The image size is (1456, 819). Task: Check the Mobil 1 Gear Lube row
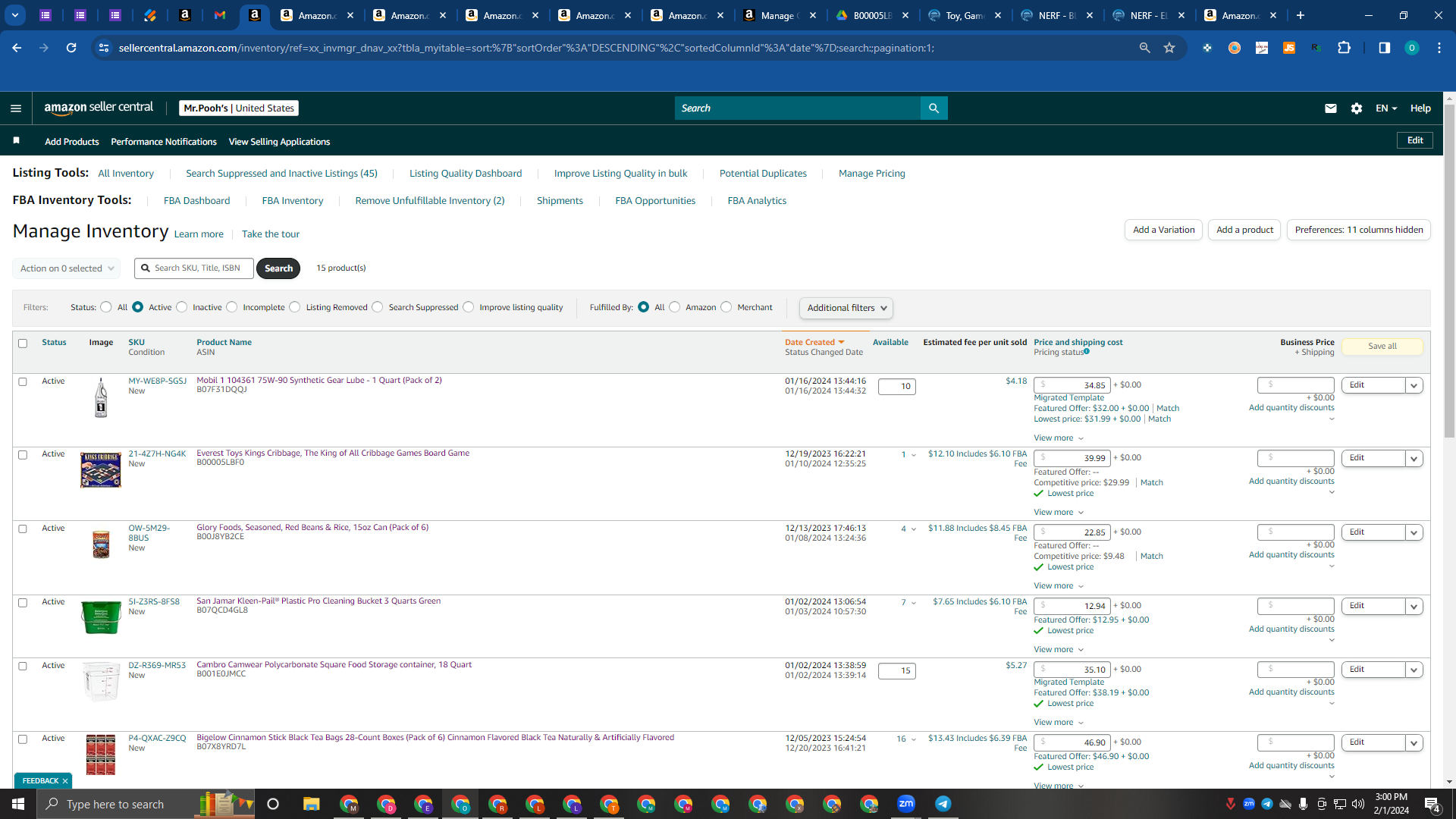coord(23,381)
